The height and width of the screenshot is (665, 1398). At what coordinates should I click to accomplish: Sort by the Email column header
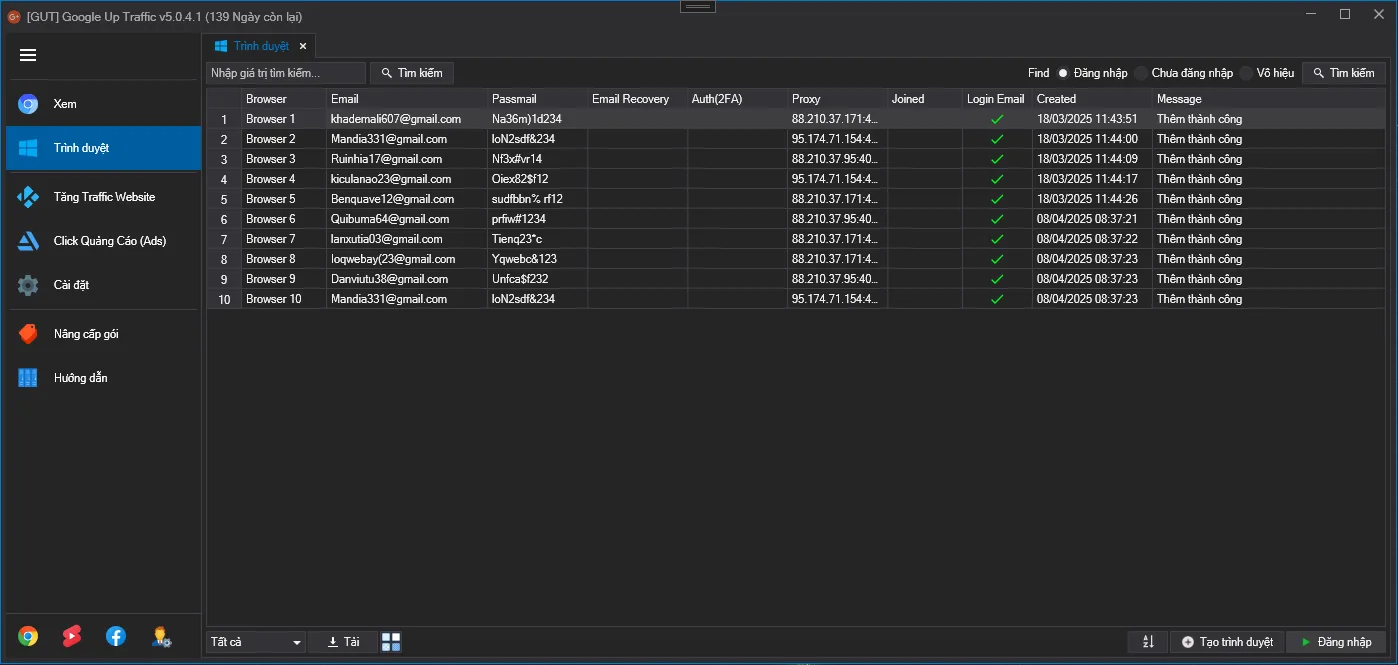click(x=407, y=99)
